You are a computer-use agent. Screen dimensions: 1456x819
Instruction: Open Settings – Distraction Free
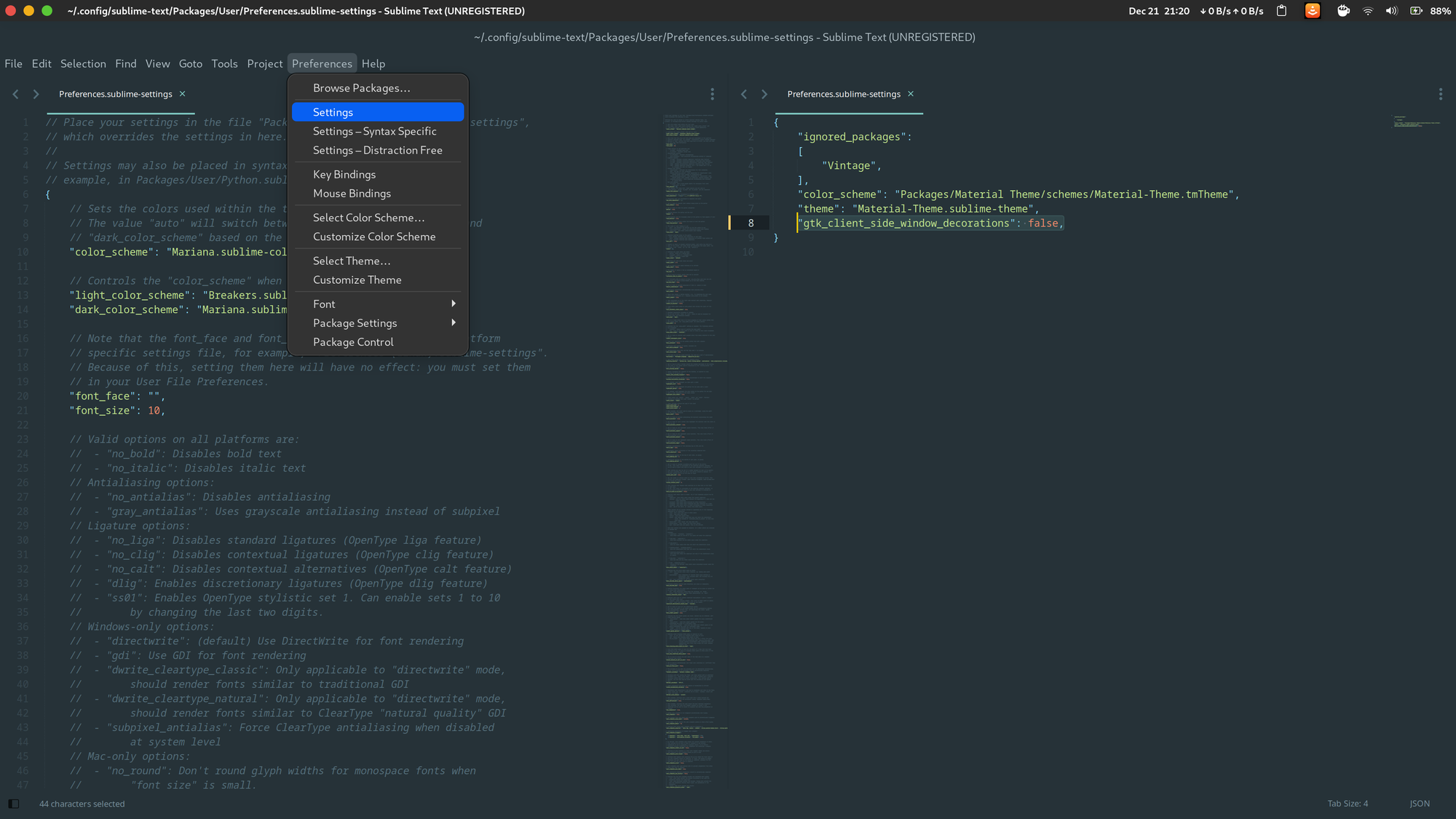[378, 150]
